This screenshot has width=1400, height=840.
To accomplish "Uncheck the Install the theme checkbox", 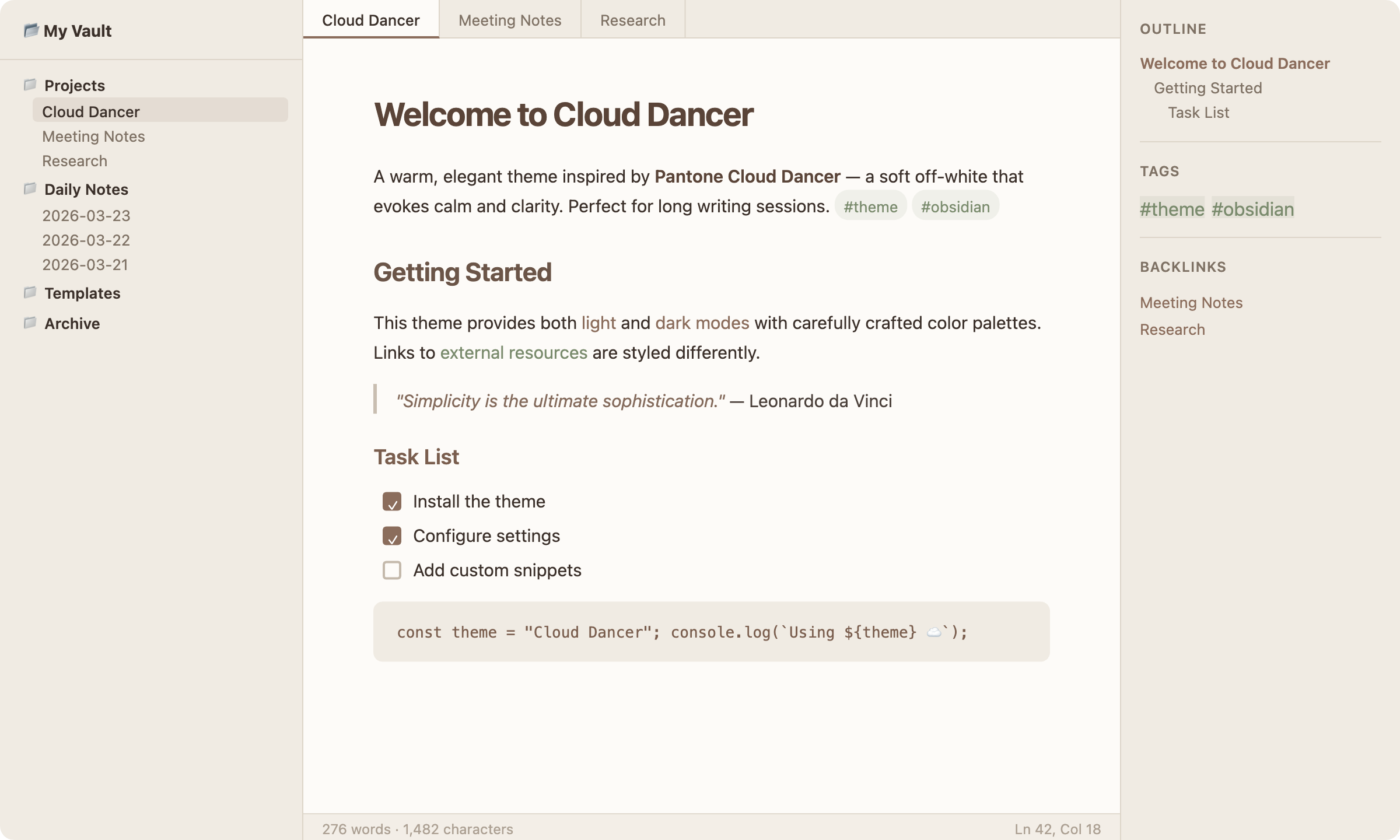I will coord(392,502).
